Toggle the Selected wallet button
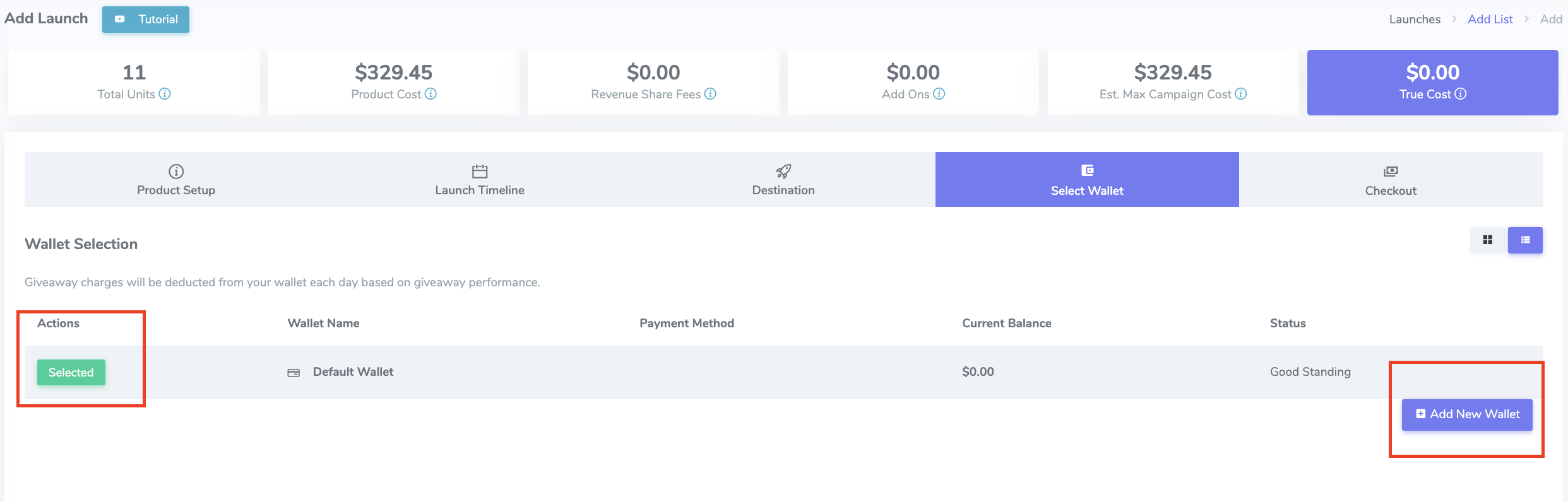The width and height of the screenshot is (1568, 502). point(71,373)
